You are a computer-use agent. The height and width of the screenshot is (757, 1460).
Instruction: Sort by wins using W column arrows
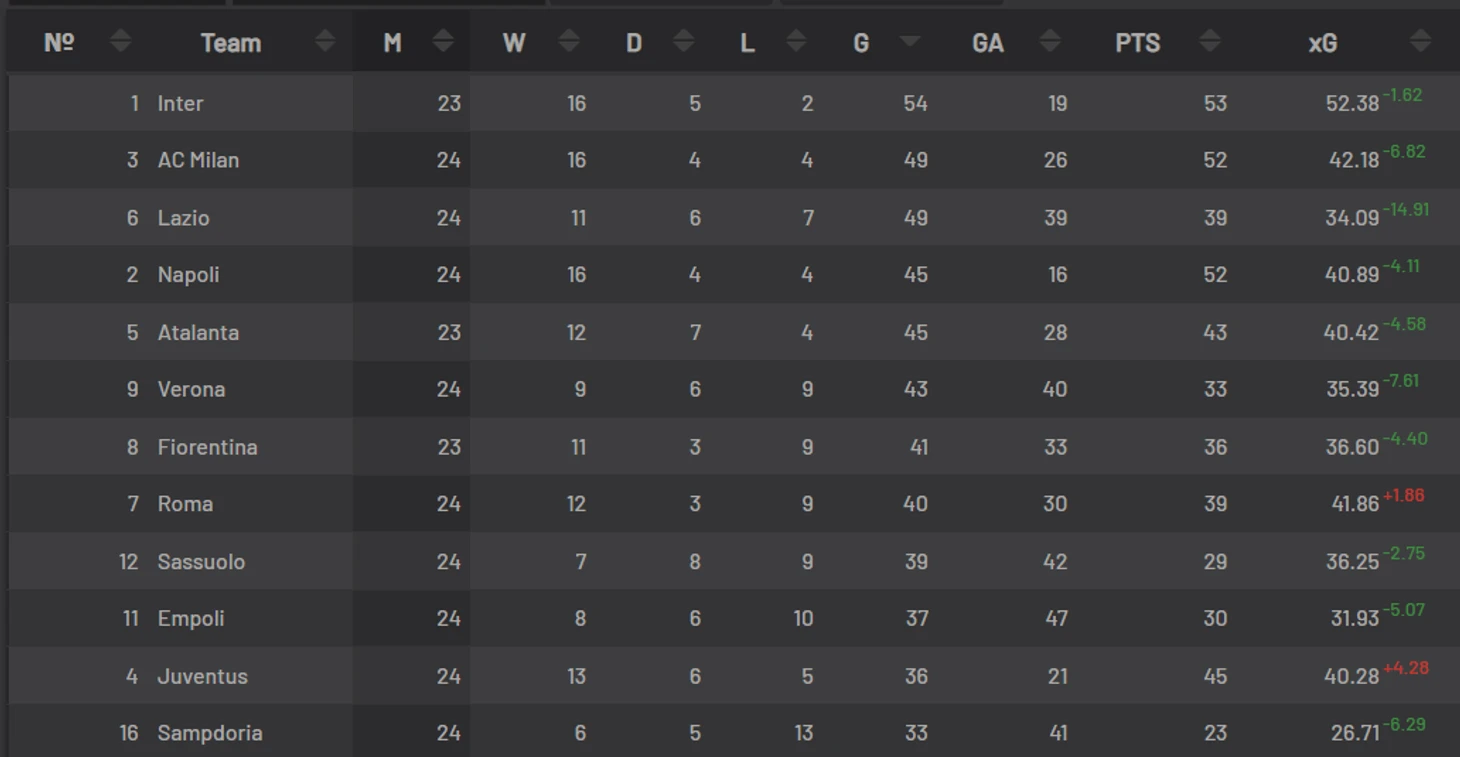569,41
